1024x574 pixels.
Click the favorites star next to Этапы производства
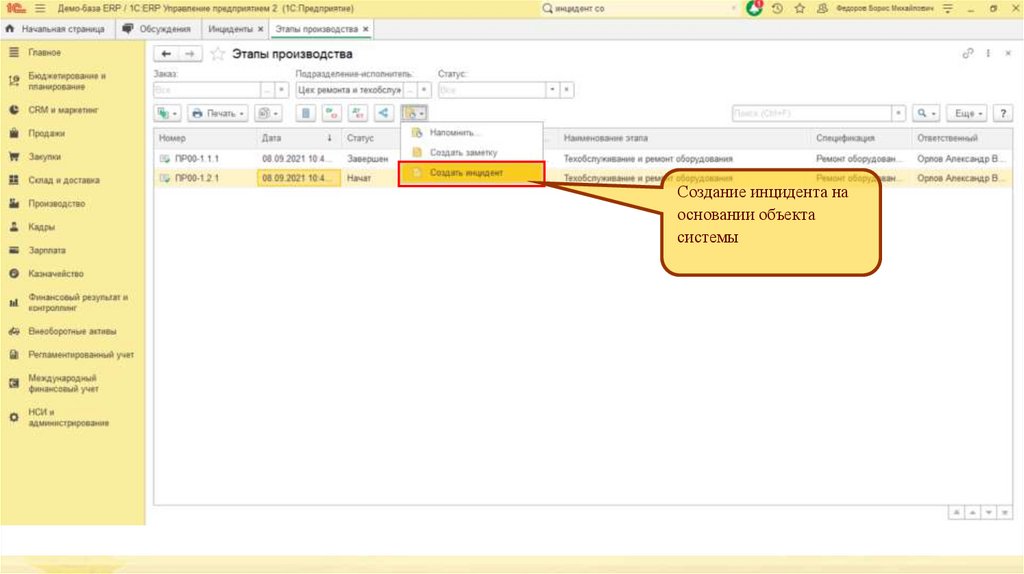217,54
